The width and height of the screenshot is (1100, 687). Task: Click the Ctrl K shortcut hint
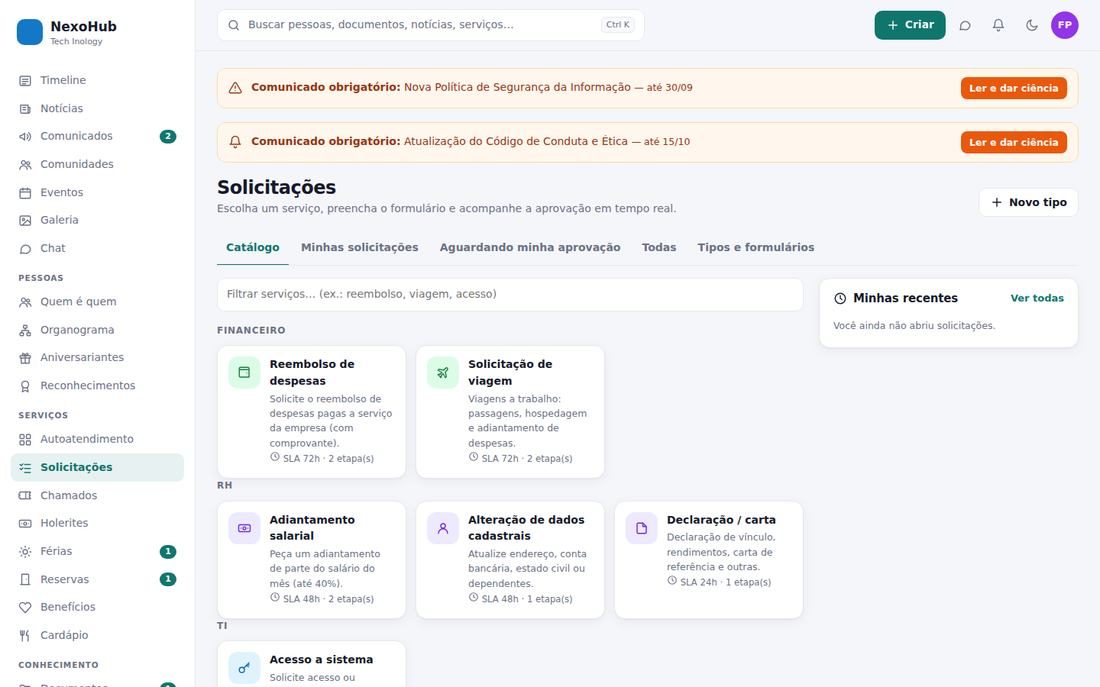click(x=618, y=25)
